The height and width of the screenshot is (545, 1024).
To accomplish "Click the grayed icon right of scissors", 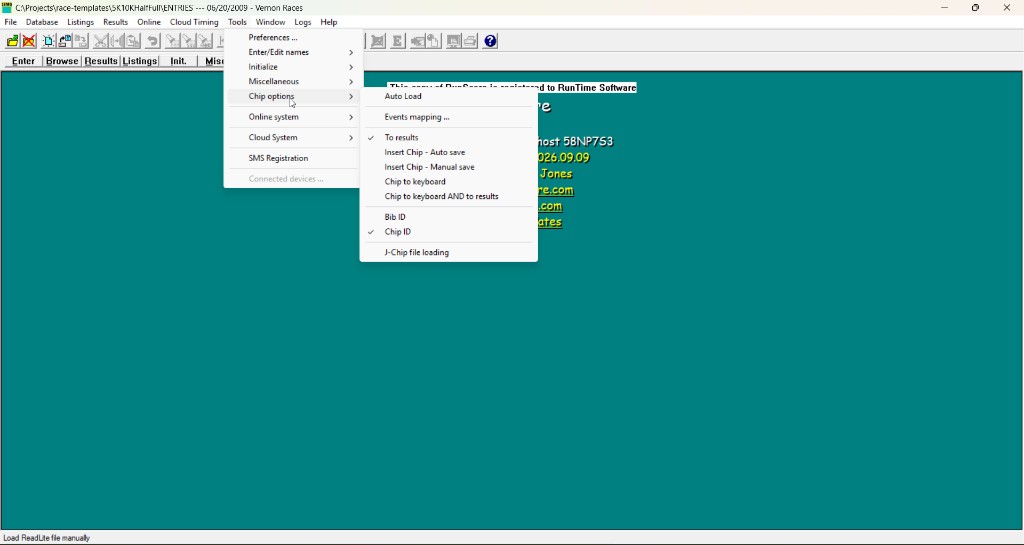I will click(x=117, y=41).
